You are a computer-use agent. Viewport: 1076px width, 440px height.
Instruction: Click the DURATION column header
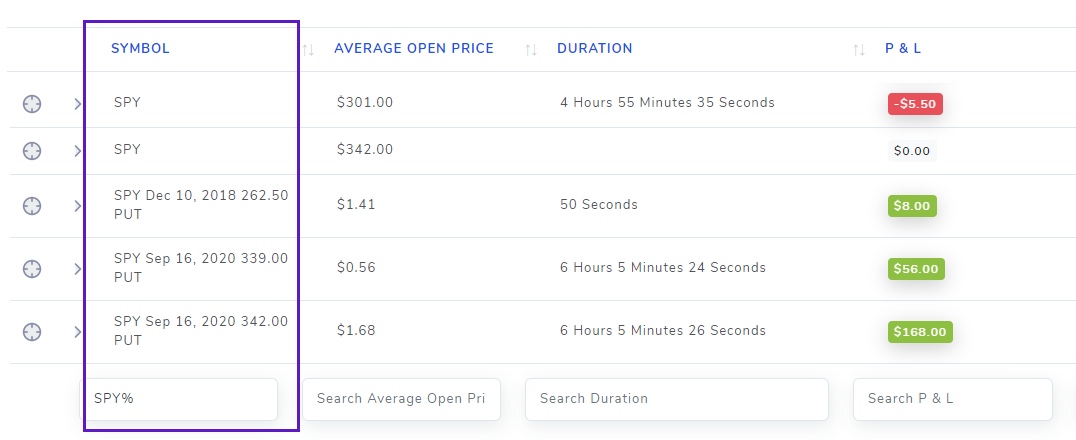pos(595,49)
